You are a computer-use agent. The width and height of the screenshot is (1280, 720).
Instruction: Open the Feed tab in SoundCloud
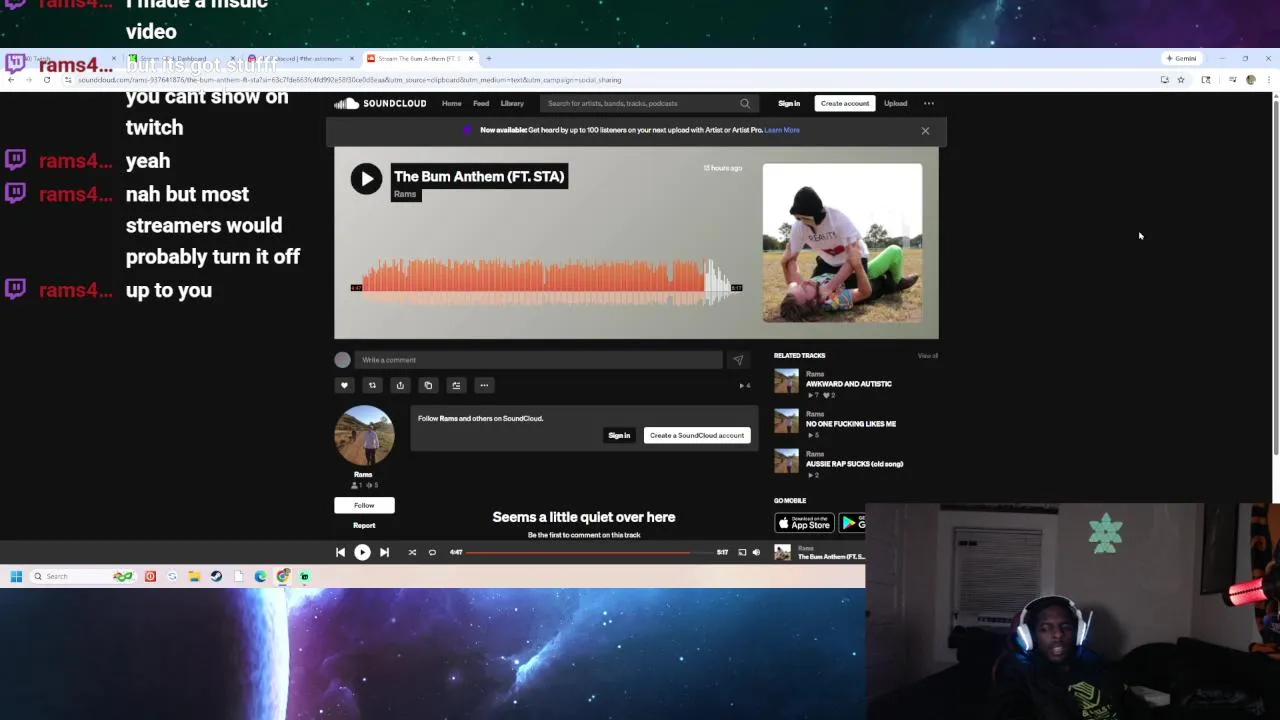481,103
